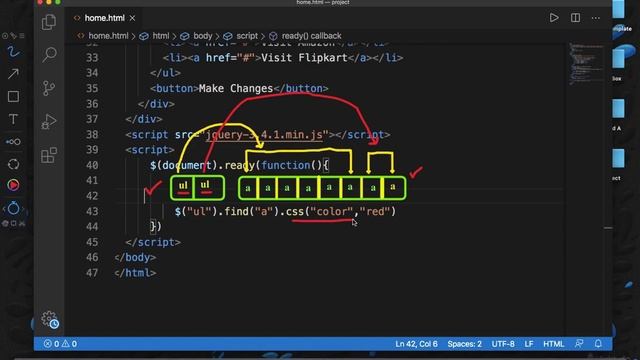The image size is (640, 360).
Task: Click the closing </html> tag on line 47
Action: [x=135, y=273]
